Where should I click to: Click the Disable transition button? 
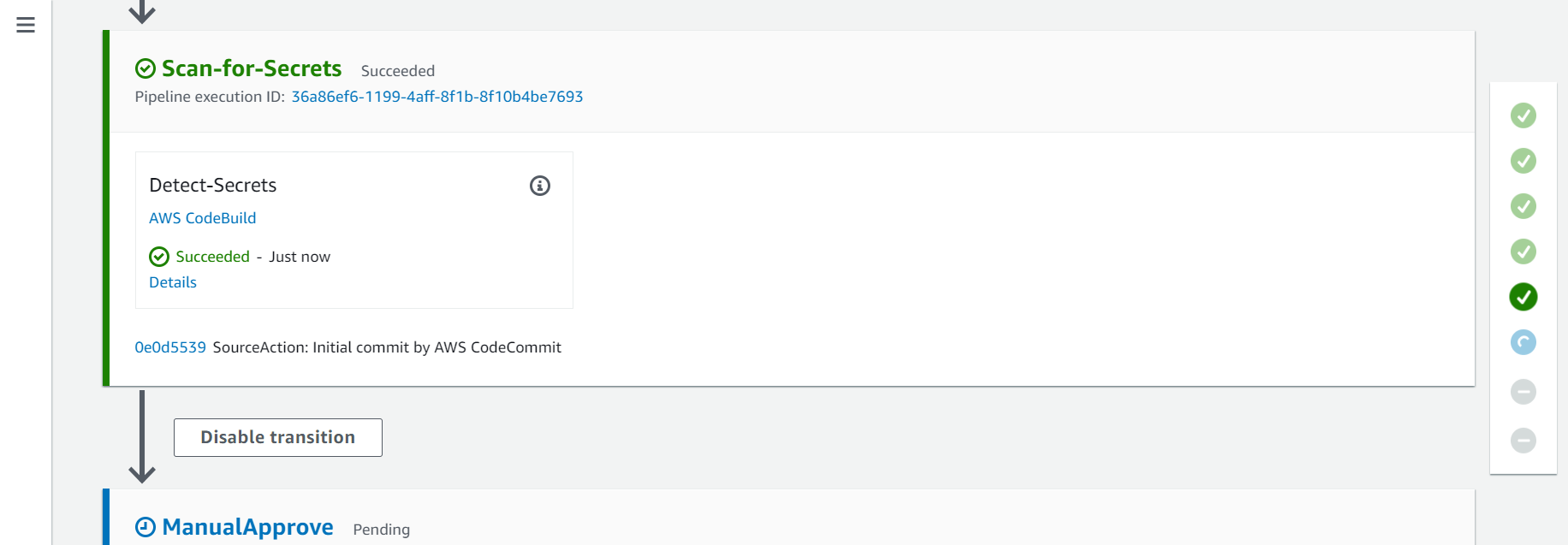pos(278,437)
